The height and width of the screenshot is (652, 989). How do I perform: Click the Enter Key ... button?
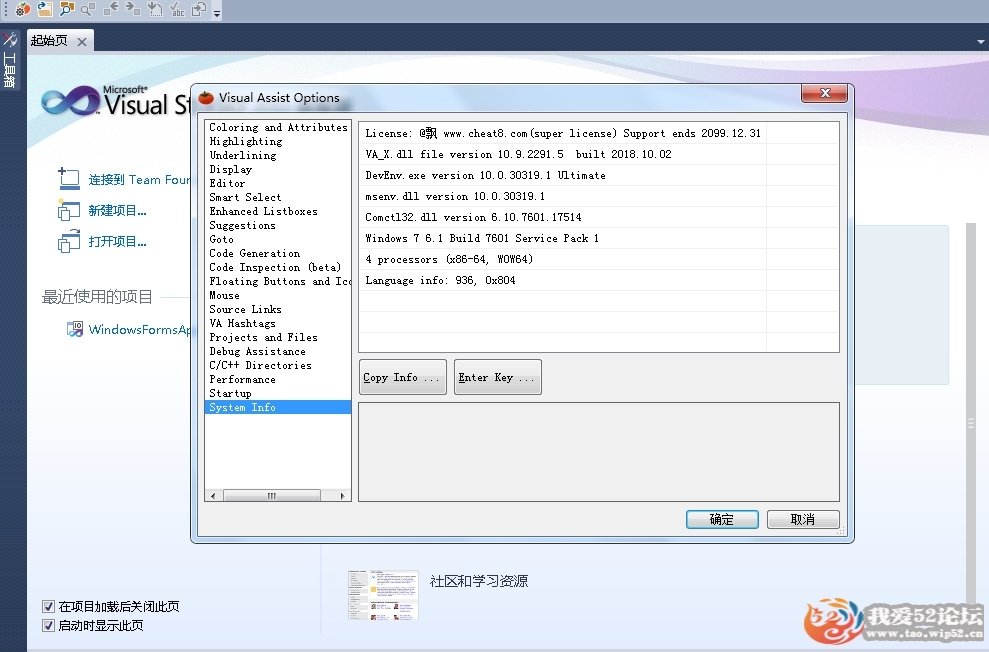click(x=498, y=377)
